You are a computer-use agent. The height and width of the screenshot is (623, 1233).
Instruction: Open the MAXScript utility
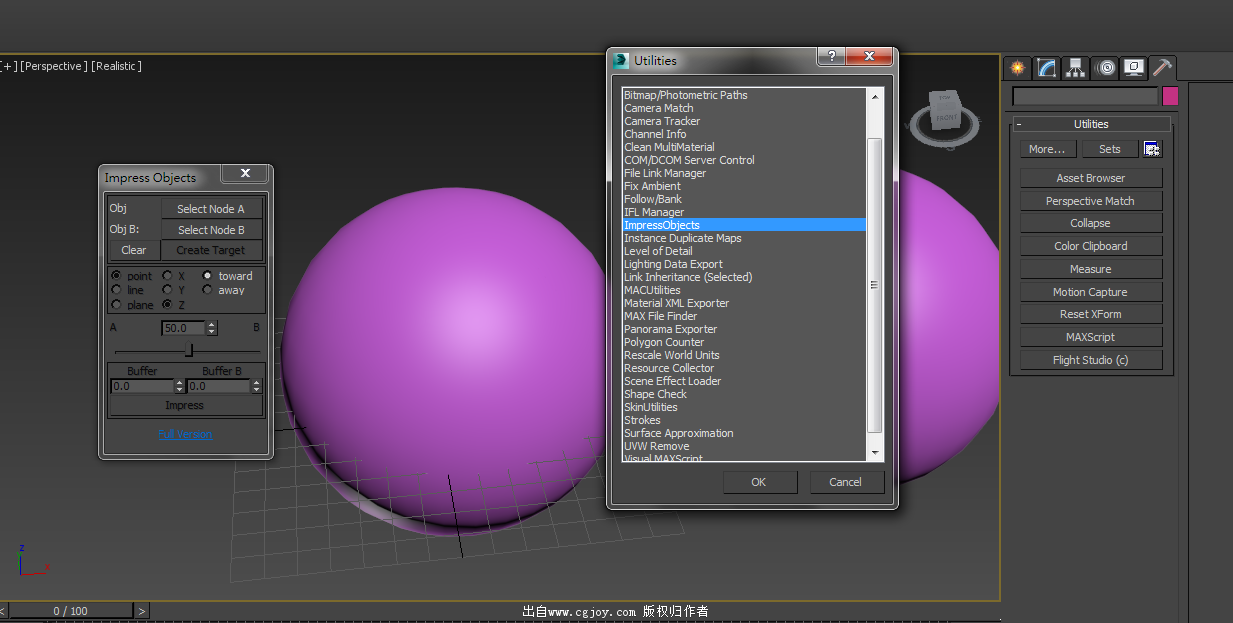(x=1091, y=337)
